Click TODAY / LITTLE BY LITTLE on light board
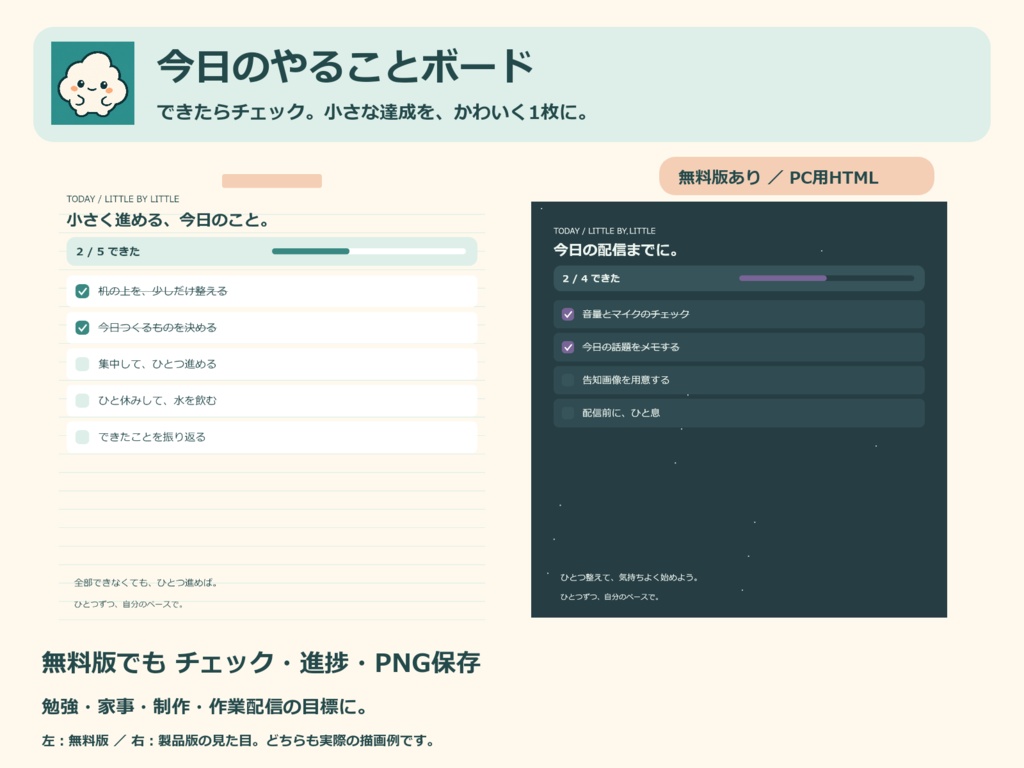The image size is (1024, 768). [123, 199]
